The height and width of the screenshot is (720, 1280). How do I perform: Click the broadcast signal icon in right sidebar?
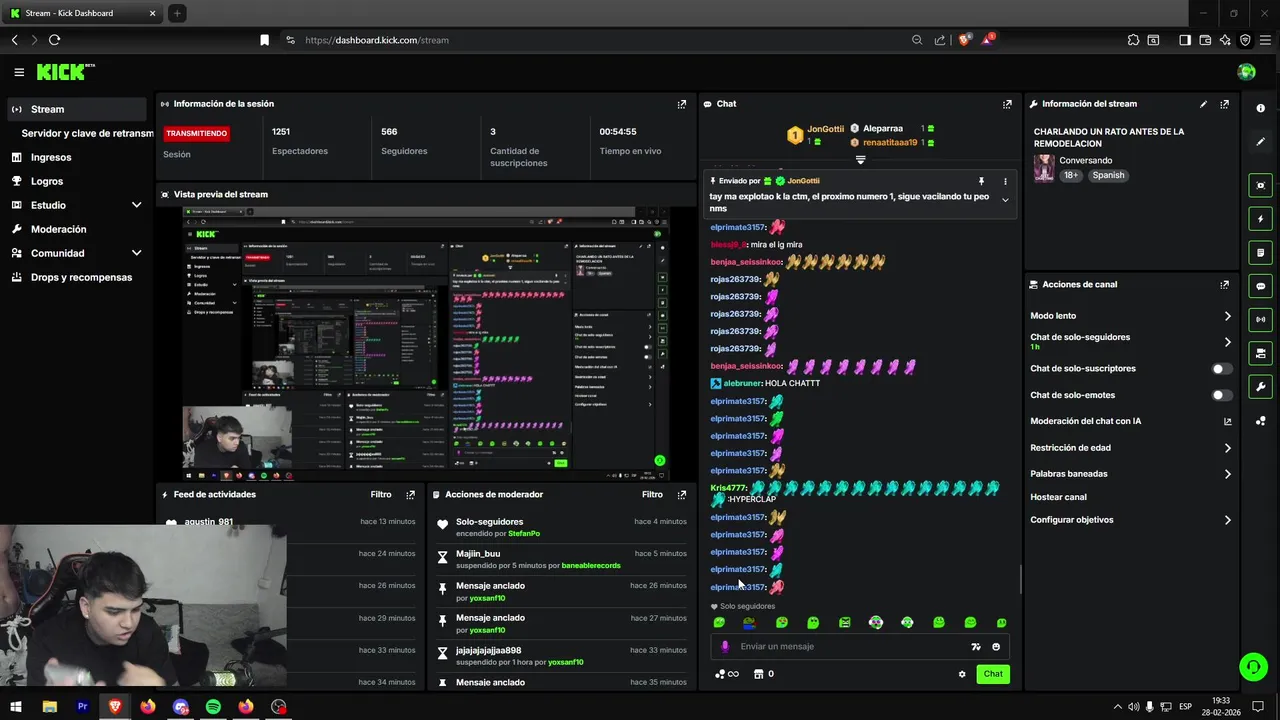point(1260,320)
